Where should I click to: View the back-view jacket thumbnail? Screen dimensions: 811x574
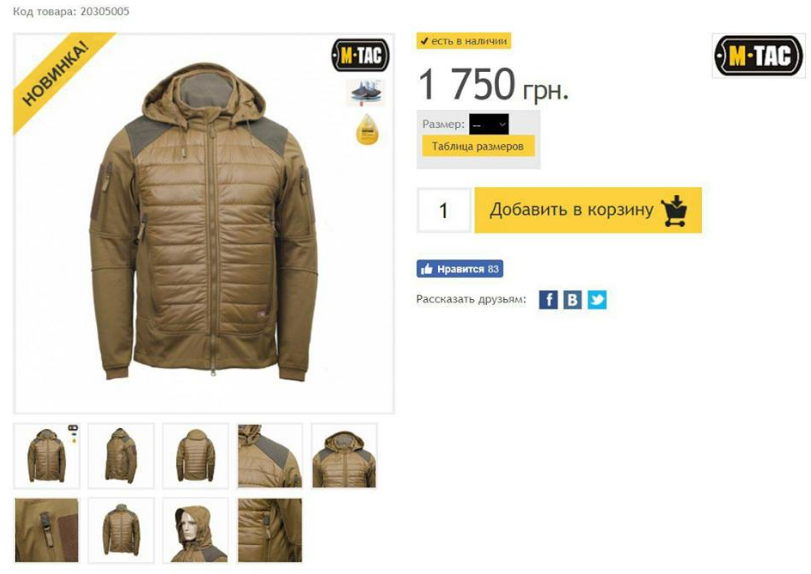click(196, 456)
